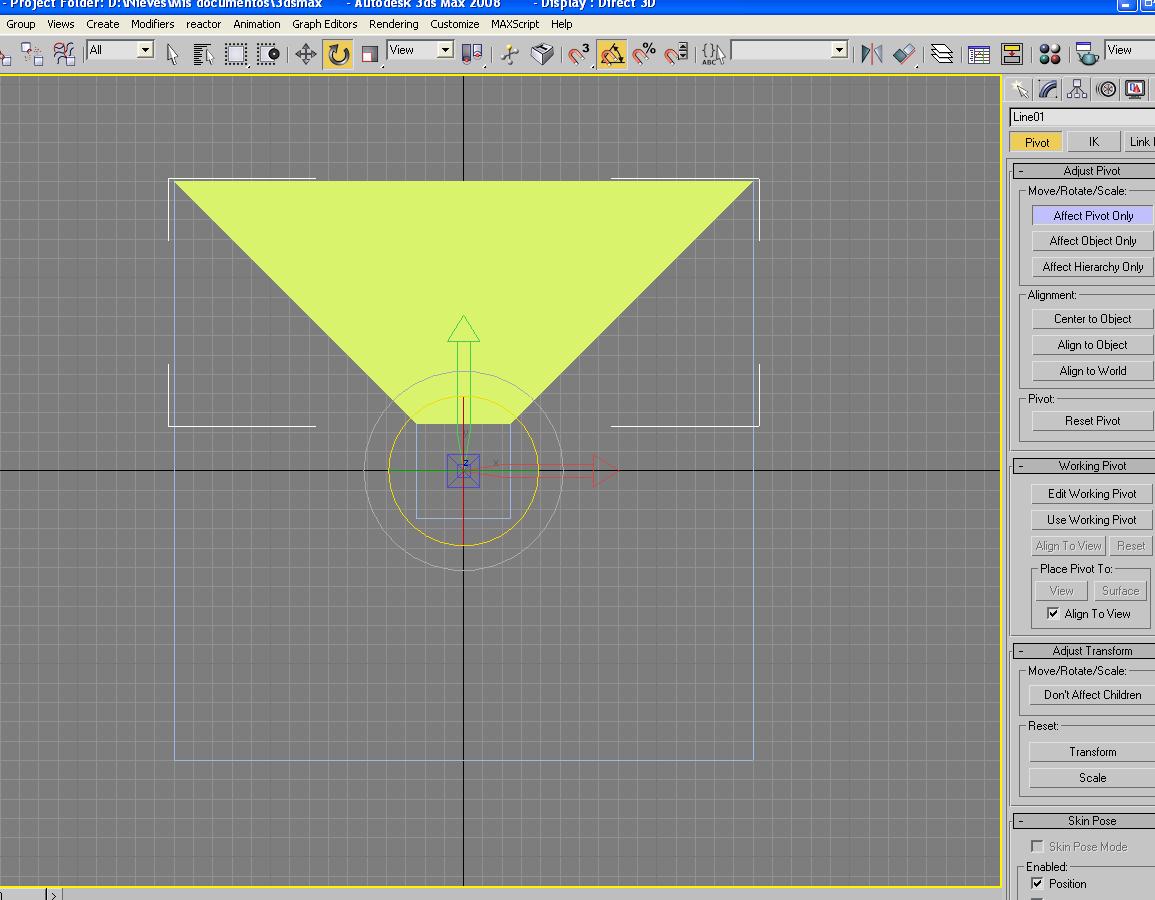Open the render type View dropdown
1155x900 pixels.
[1129, 50]
